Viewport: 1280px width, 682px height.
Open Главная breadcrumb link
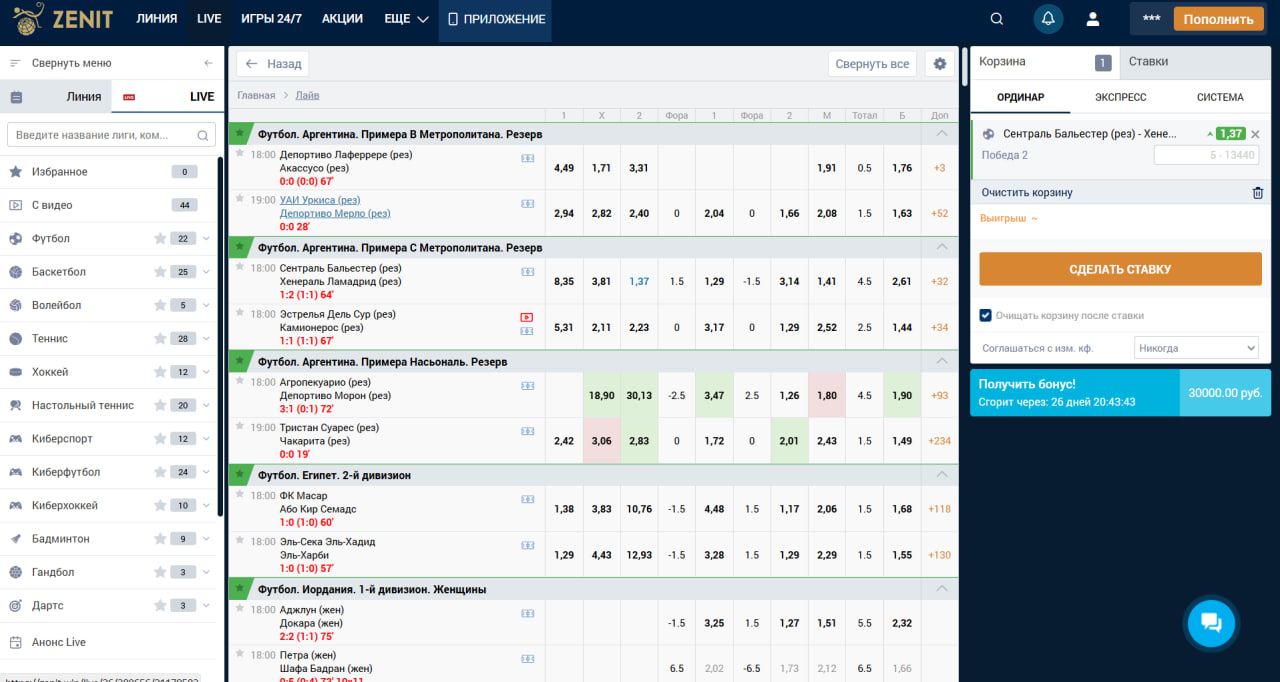tap(256, 96)
